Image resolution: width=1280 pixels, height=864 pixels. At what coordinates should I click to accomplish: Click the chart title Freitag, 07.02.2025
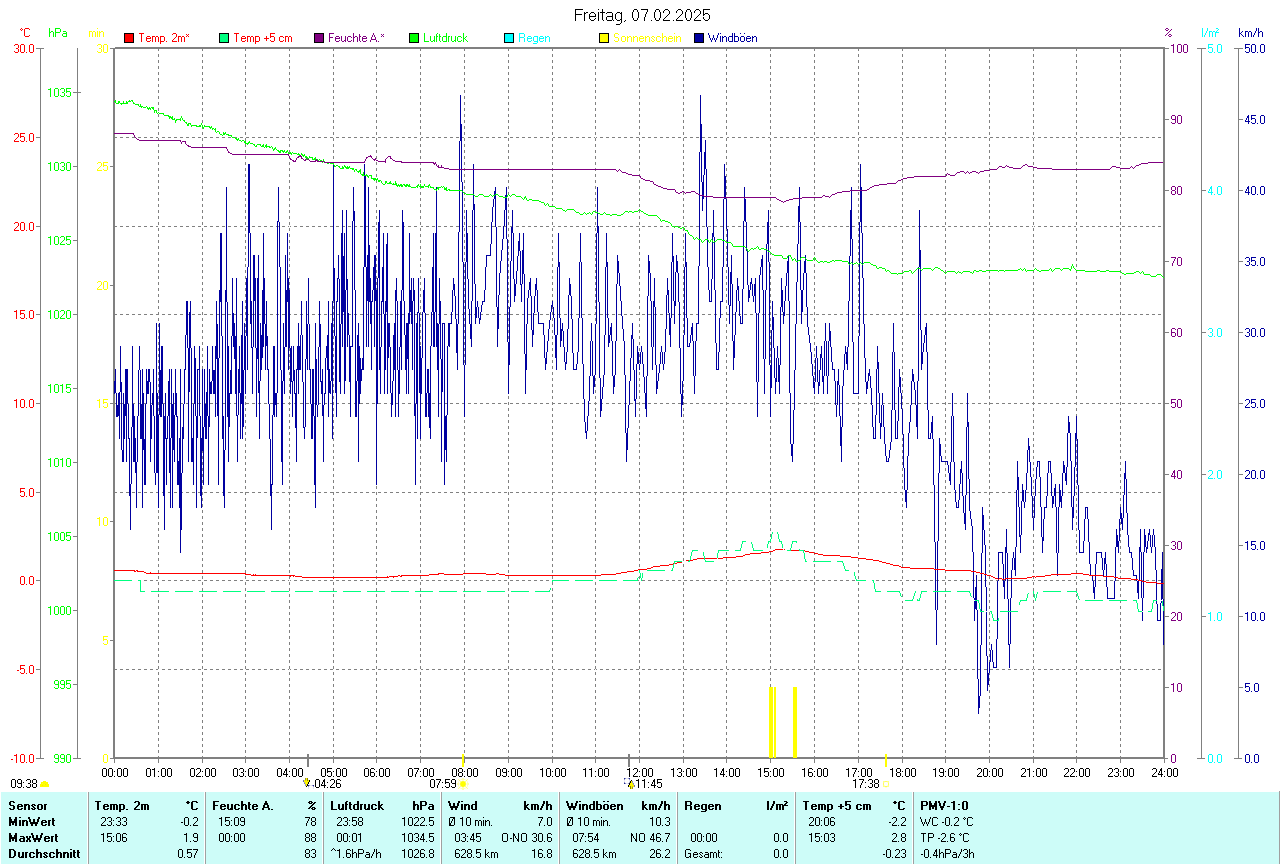(642, 15)
